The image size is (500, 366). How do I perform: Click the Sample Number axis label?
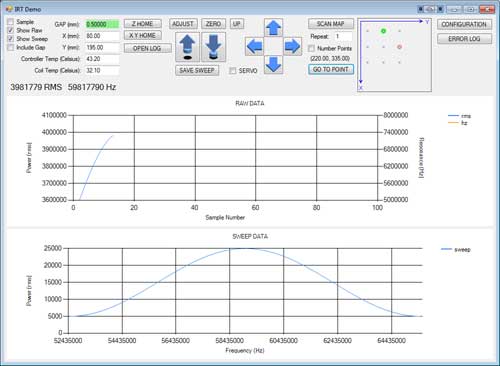click(225, 217)
